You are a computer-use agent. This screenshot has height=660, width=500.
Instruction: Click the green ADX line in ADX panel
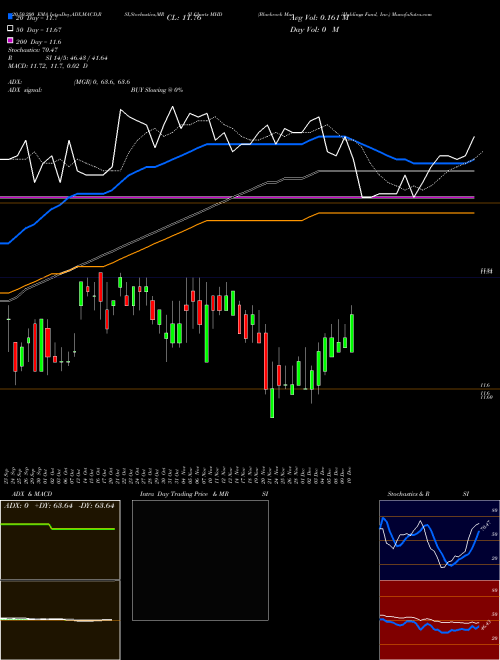point(58,527)
